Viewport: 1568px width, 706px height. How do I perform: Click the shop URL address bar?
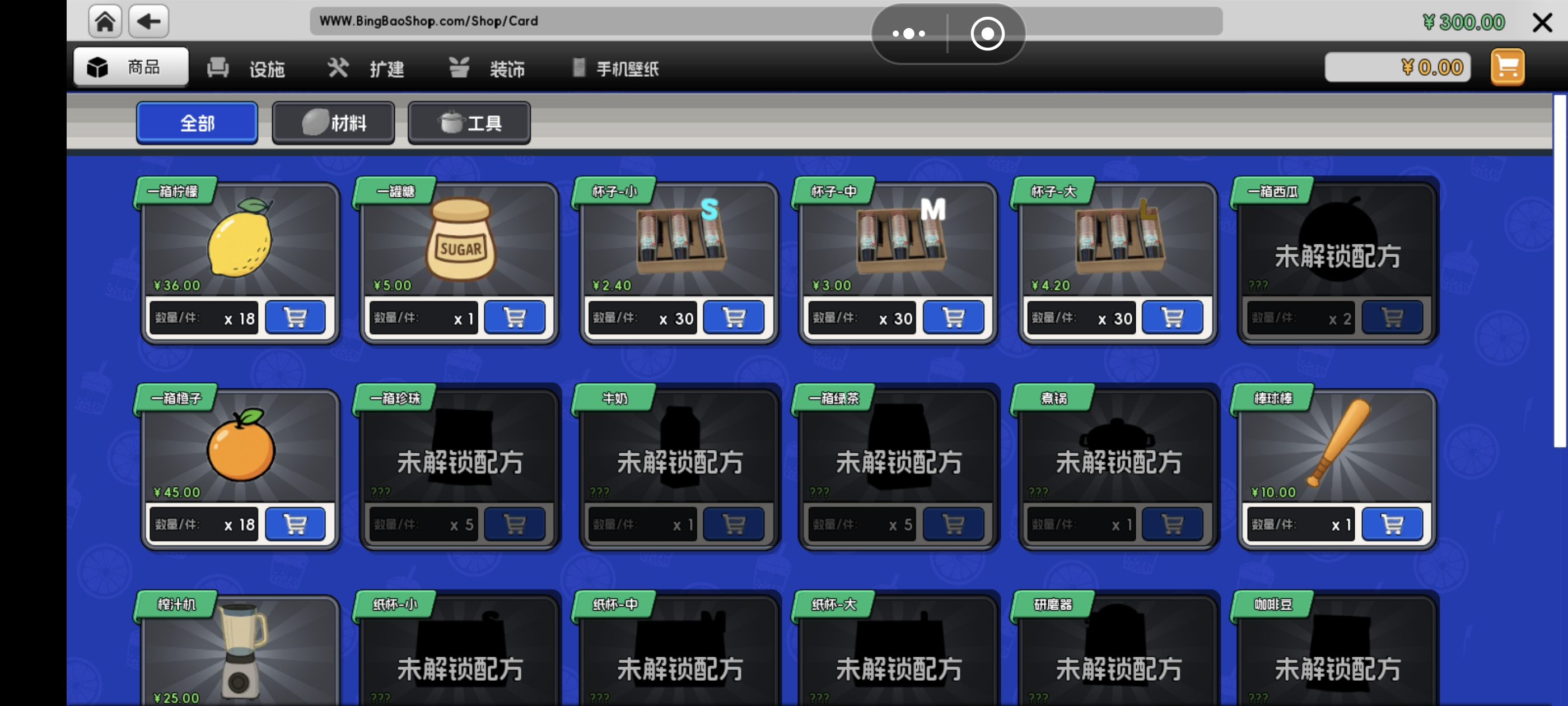766,21
